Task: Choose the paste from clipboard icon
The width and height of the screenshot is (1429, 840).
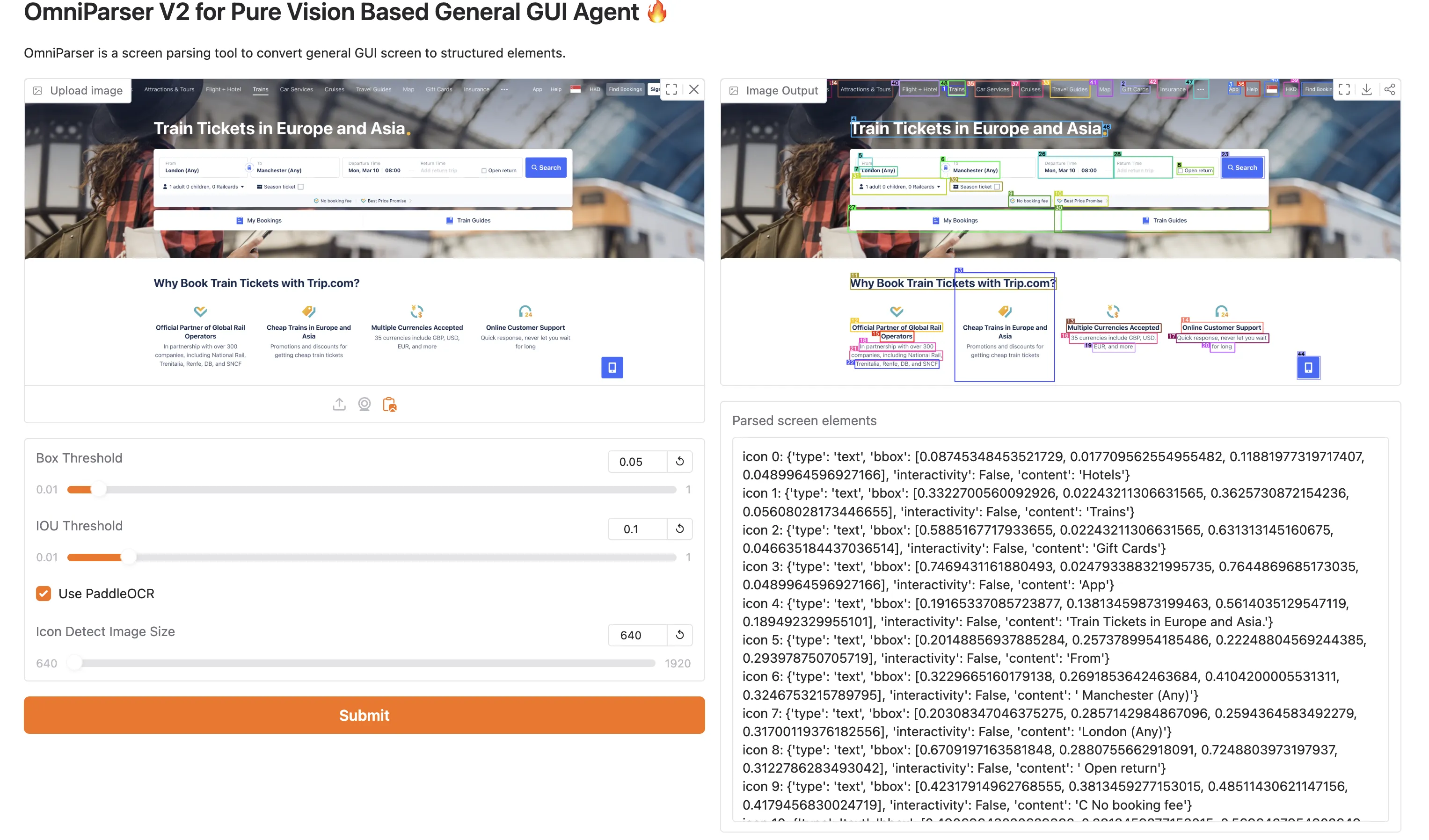Action: pos(390,404)
